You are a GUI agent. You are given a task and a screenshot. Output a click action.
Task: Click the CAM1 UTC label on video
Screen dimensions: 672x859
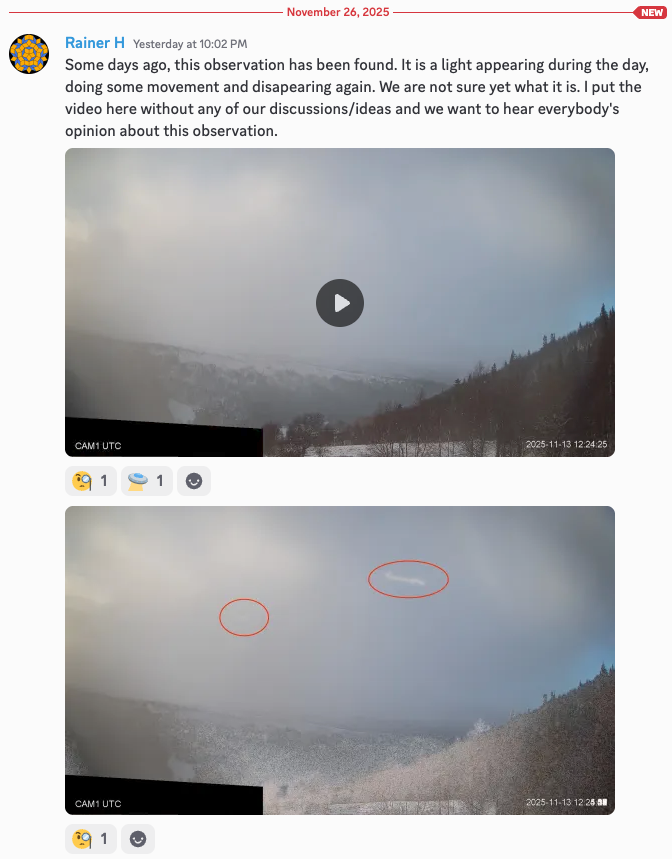pos(98,446)
